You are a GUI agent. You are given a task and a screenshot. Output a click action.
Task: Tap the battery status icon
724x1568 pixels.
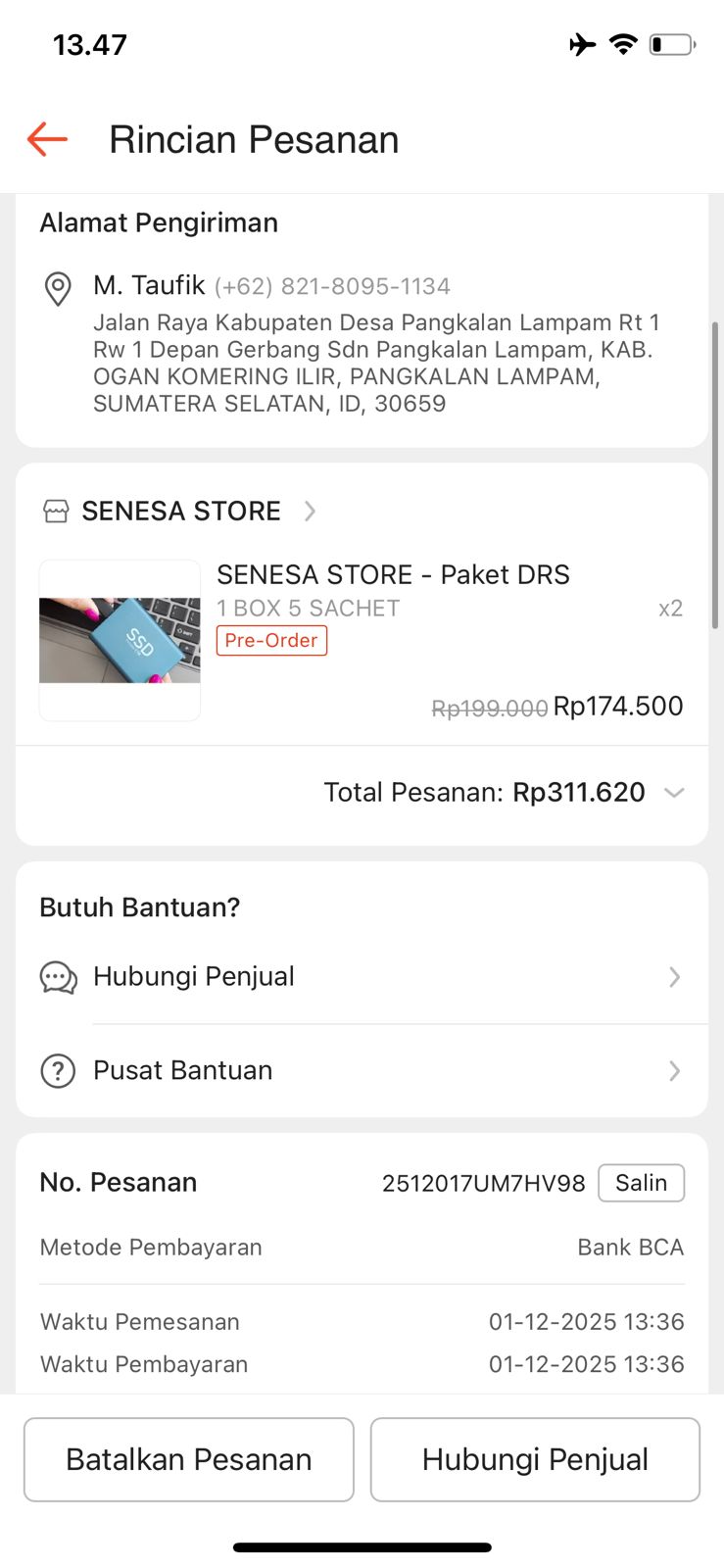[672, 44]
